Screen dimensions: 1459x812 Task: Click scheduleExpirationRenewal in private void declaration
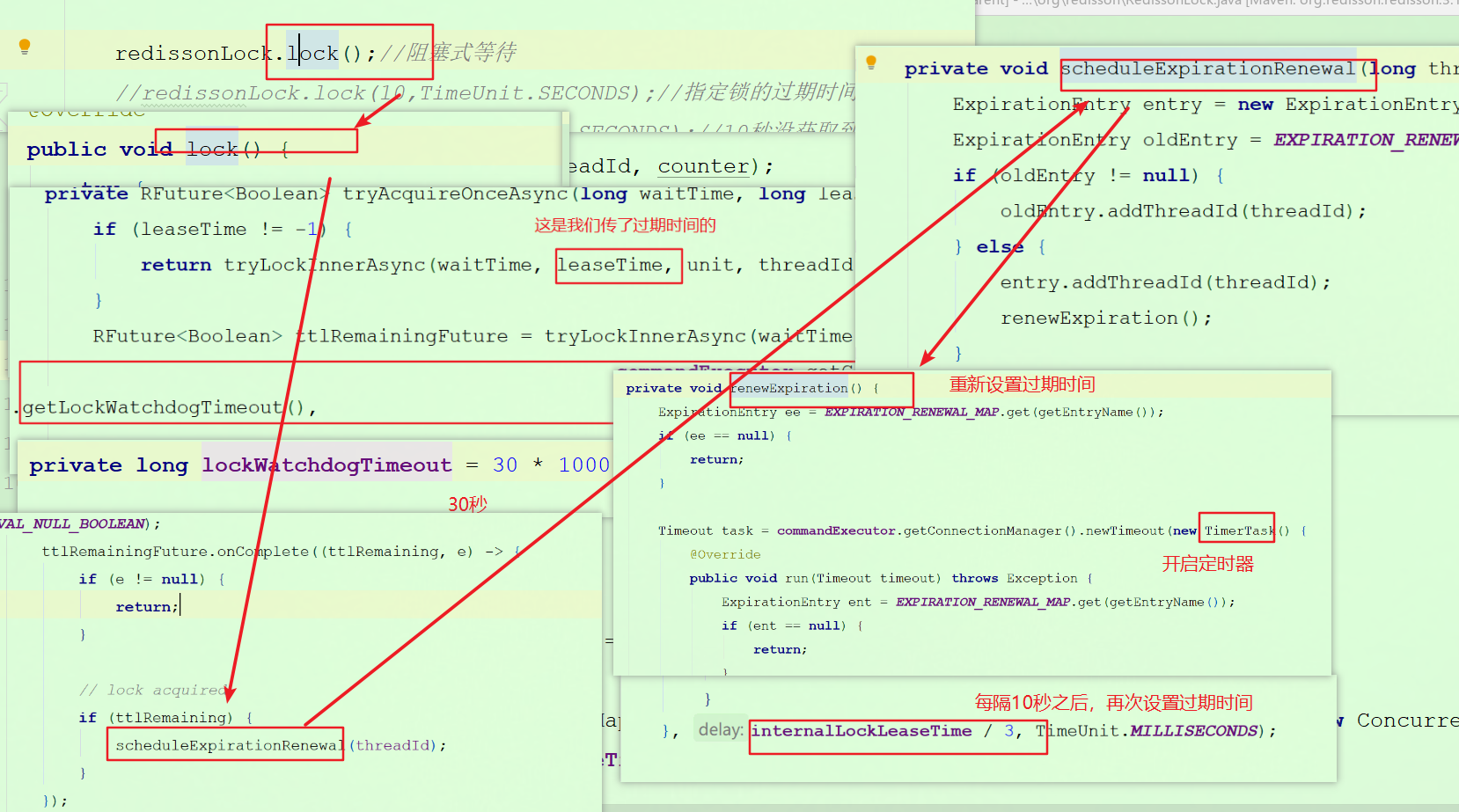coord(1208,69)
